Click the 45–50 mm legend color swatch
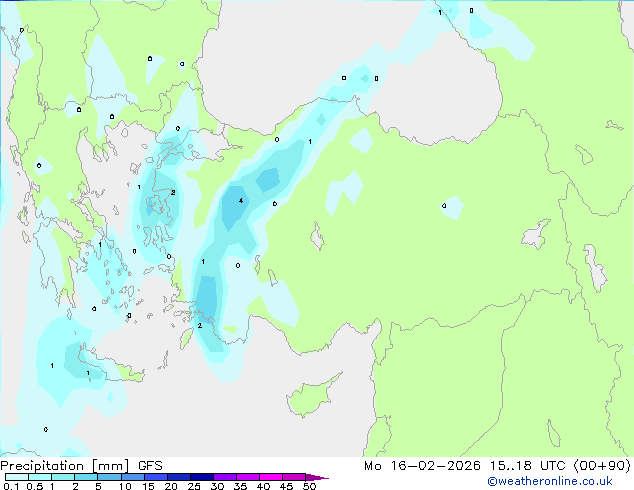Viewport: 634px width, 490px height. (294, 477)
